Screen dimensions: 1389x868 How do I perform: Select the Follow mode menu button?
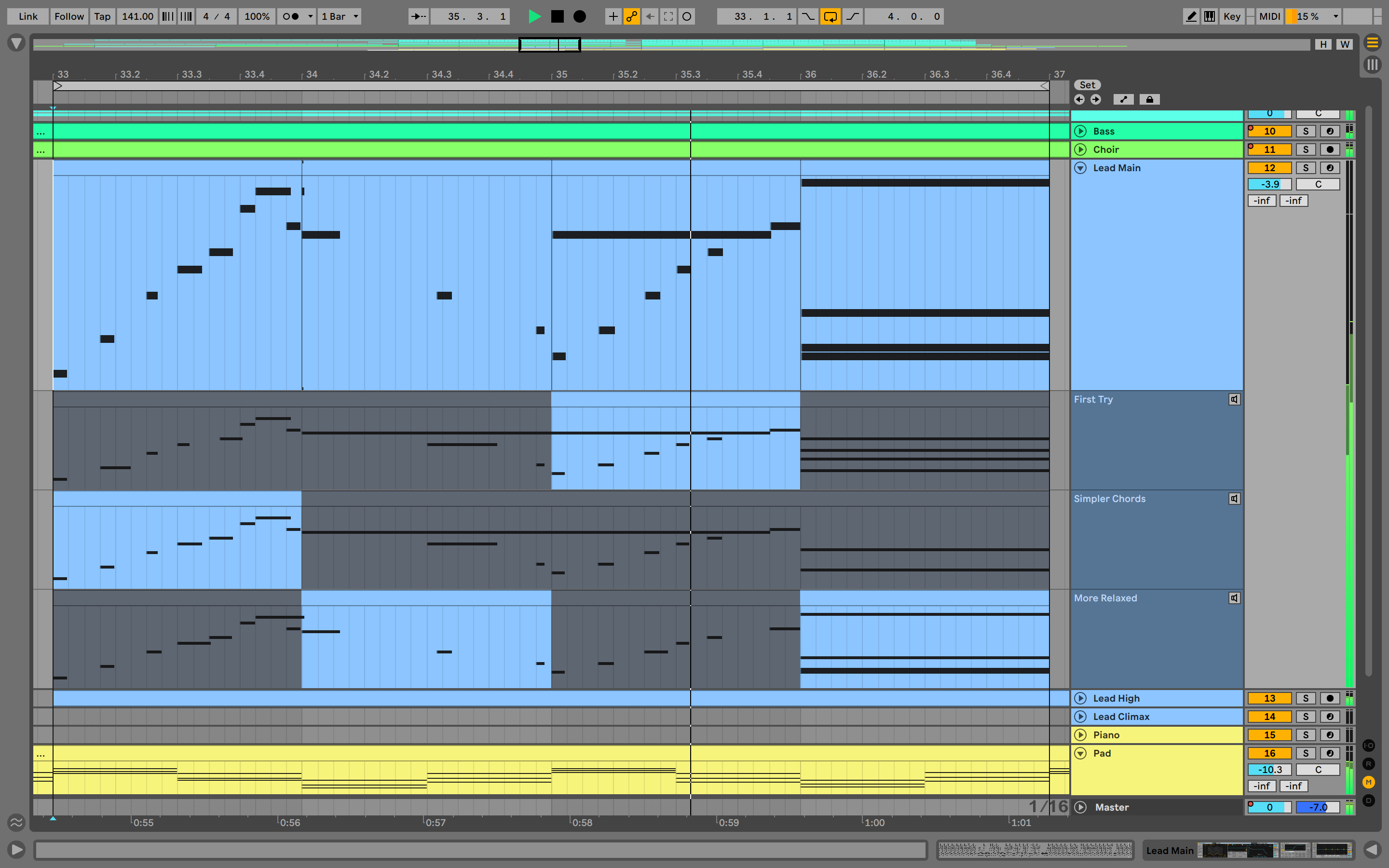(67, 15)
